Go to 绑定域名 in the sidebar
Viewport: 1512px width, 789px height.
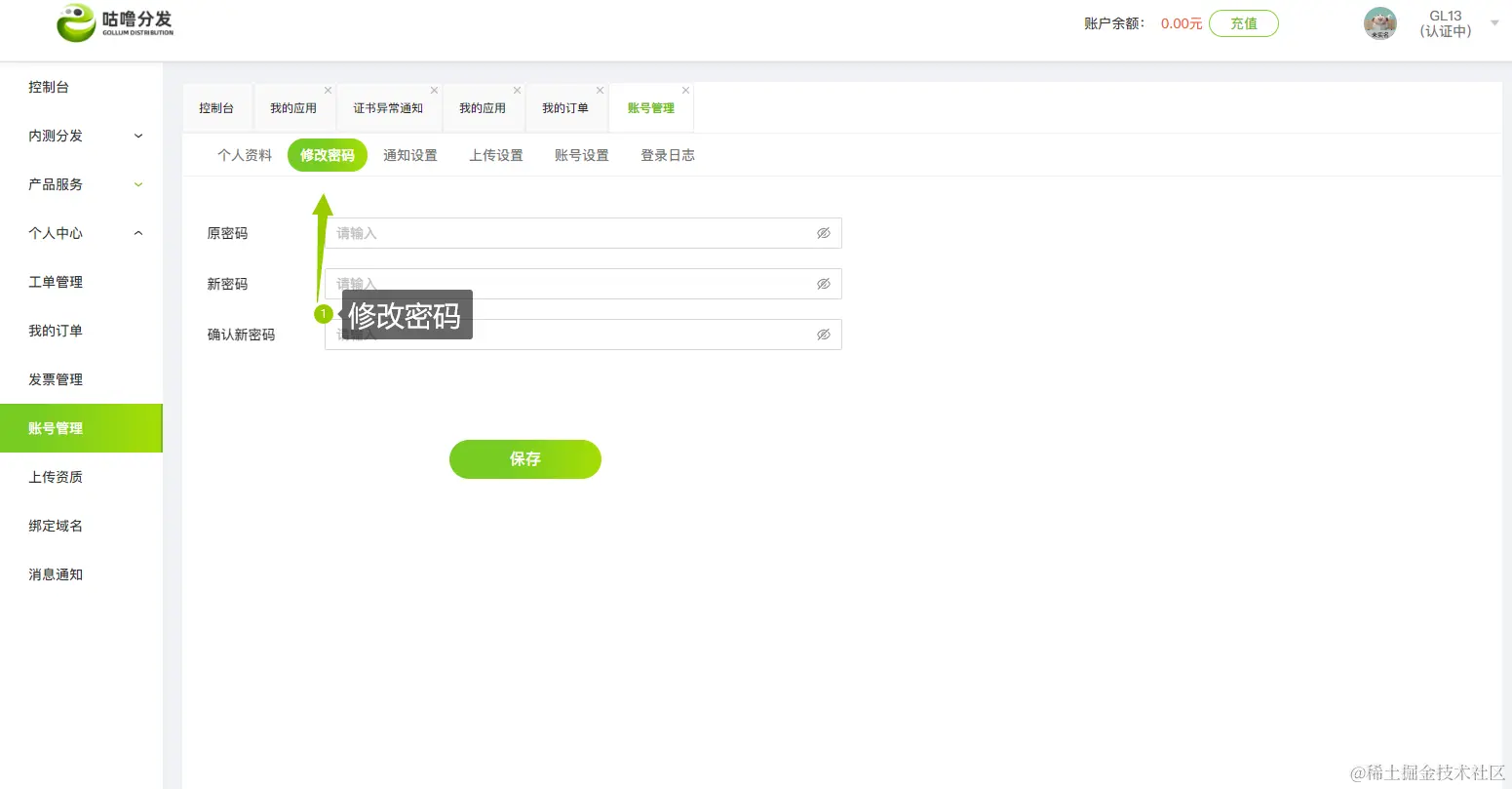point(56,525)
